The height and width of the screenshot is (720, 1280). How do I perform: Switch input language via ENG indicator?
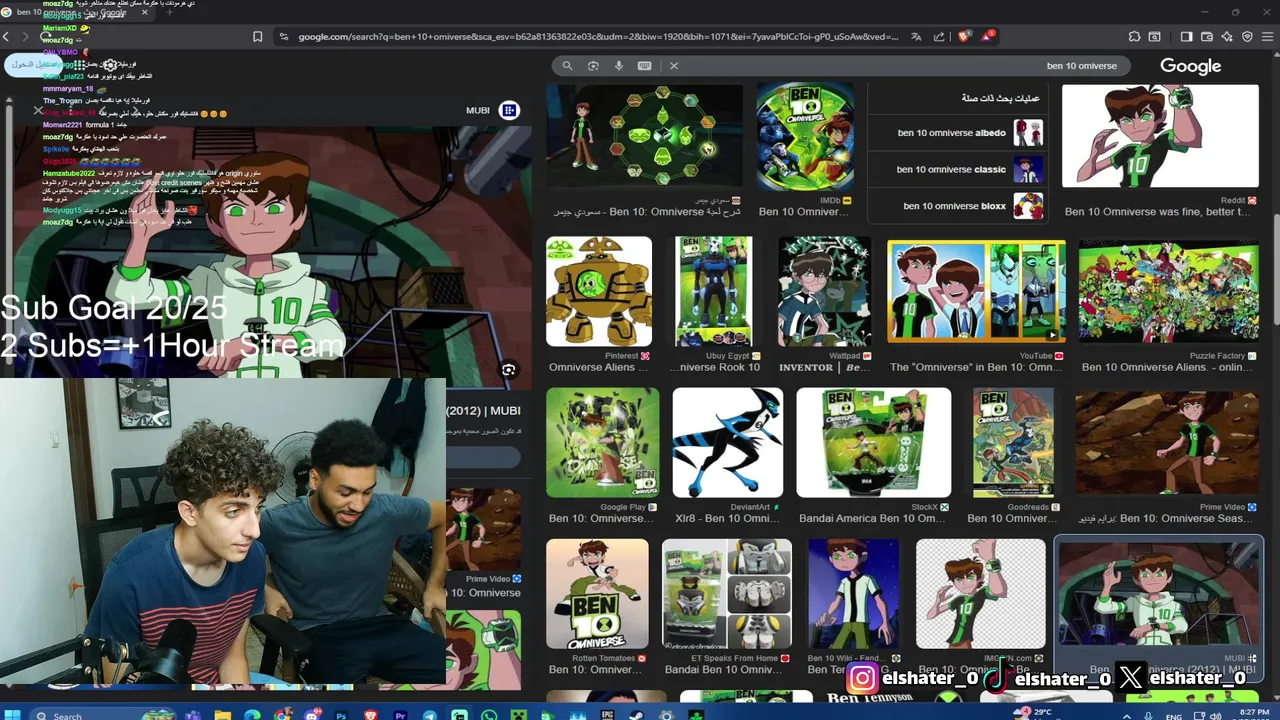point(1174,716)
